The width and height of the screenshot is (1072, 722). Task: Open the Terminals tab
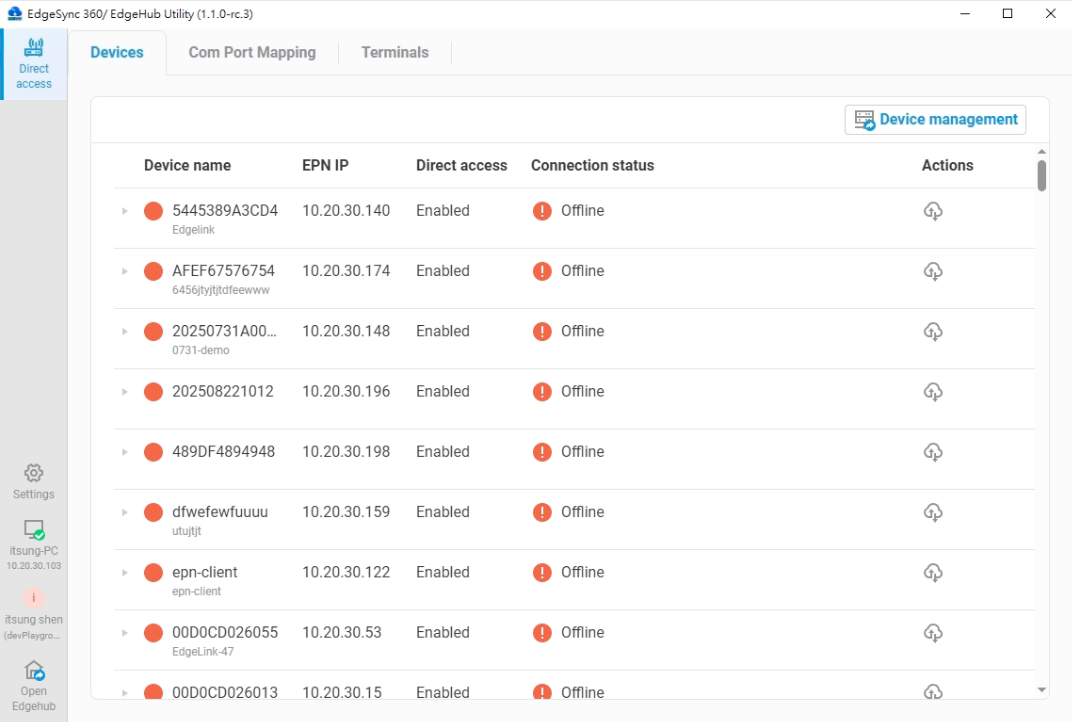[394, 52]
